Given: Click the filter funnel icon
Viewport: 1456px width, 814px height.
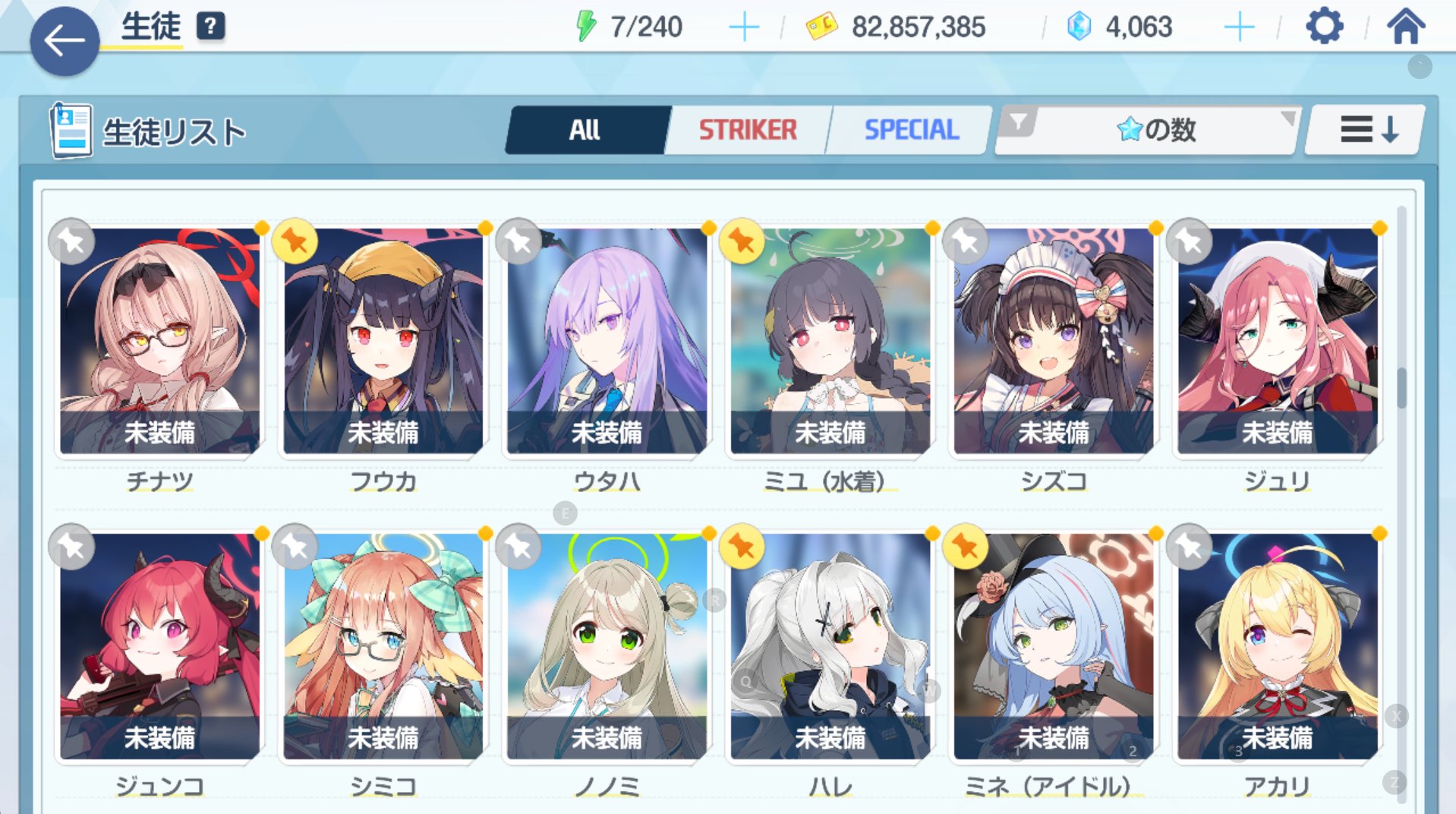Looking at the screenshot, I should point(1019,121).
